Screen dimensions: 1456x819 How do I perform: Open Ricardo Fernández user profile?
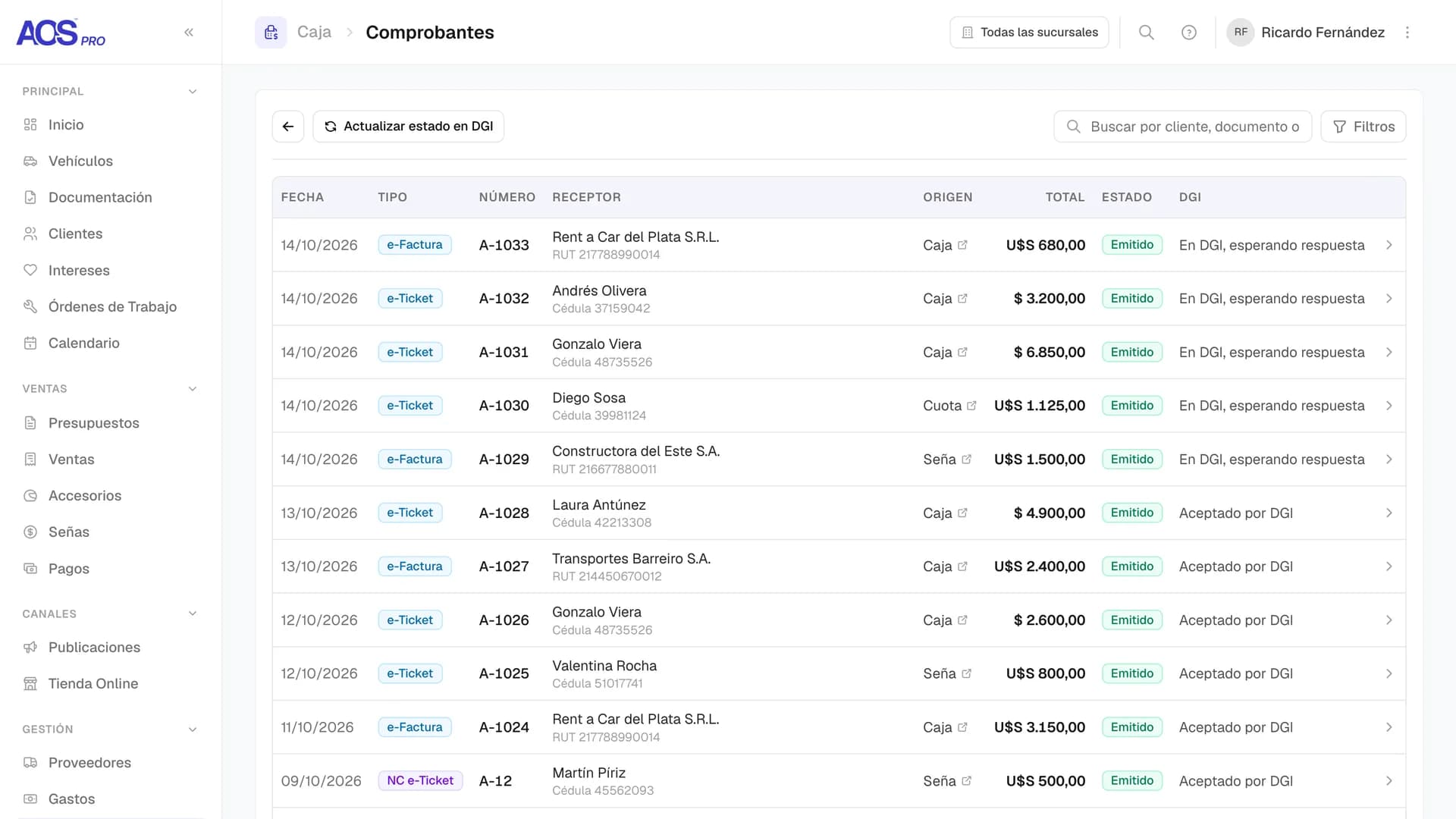pyautogui.click(x=1306, y=32)
